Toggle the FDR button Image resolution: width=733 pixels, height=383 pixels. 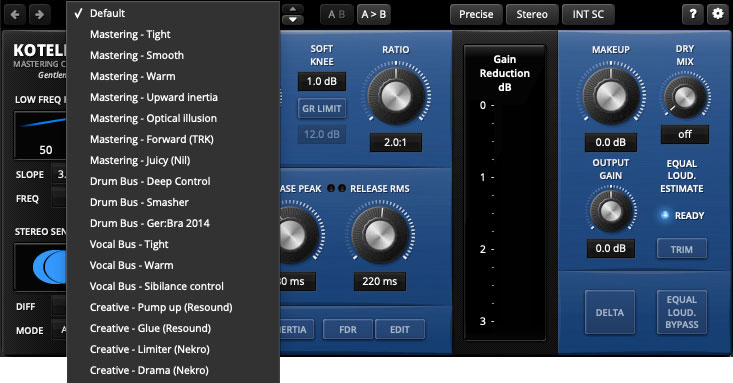pos(348,329)
